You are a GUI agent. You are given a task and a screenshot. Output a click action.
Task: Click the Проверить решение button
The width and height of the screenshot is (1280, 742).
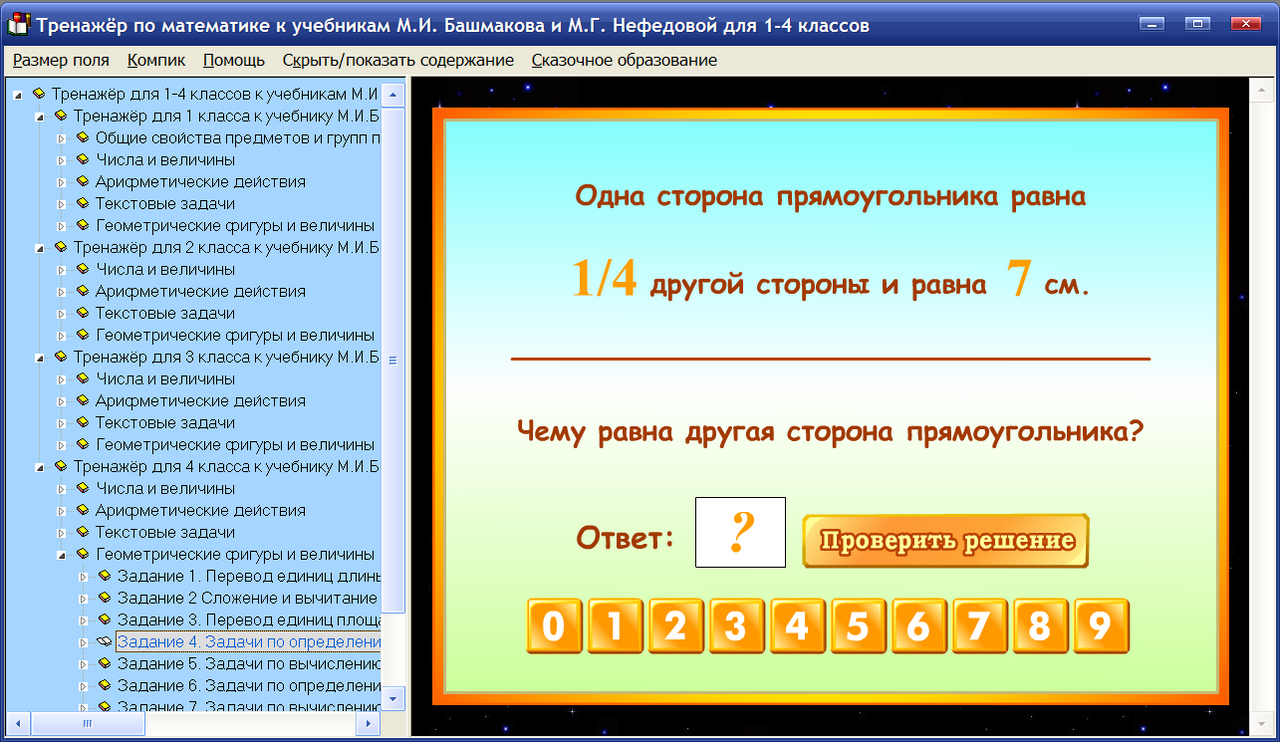(x=946, y=541)
